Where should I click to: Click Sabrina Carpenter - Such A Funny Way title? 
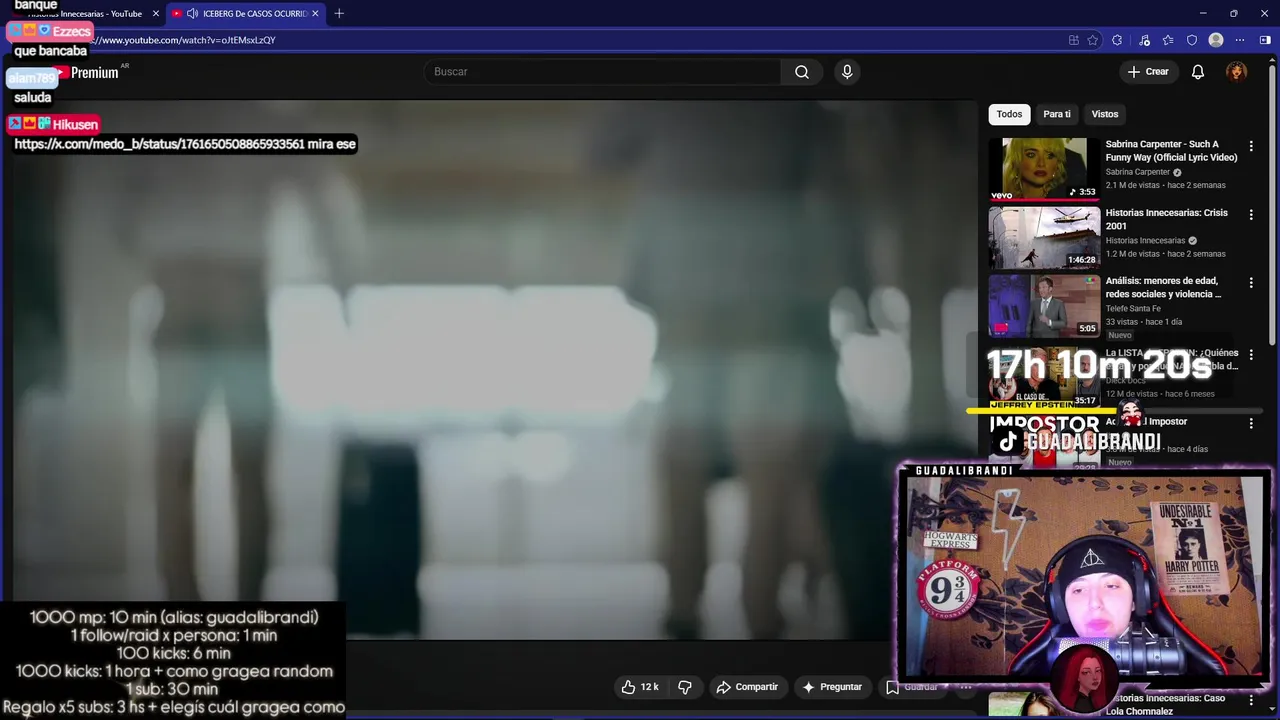1171,151
